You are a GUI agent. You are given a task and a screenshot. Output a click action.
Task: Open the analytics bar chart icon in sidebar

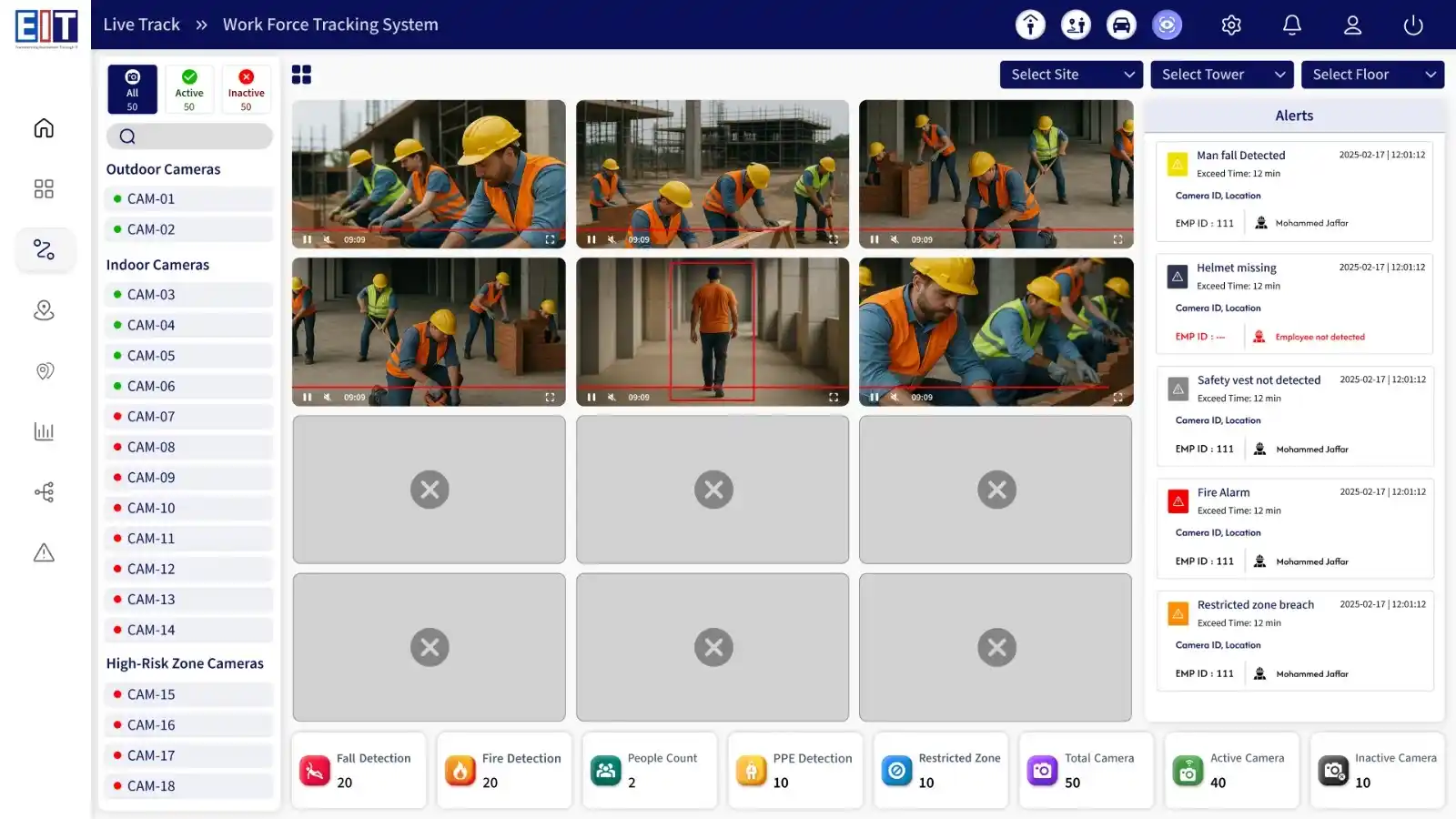43,431
